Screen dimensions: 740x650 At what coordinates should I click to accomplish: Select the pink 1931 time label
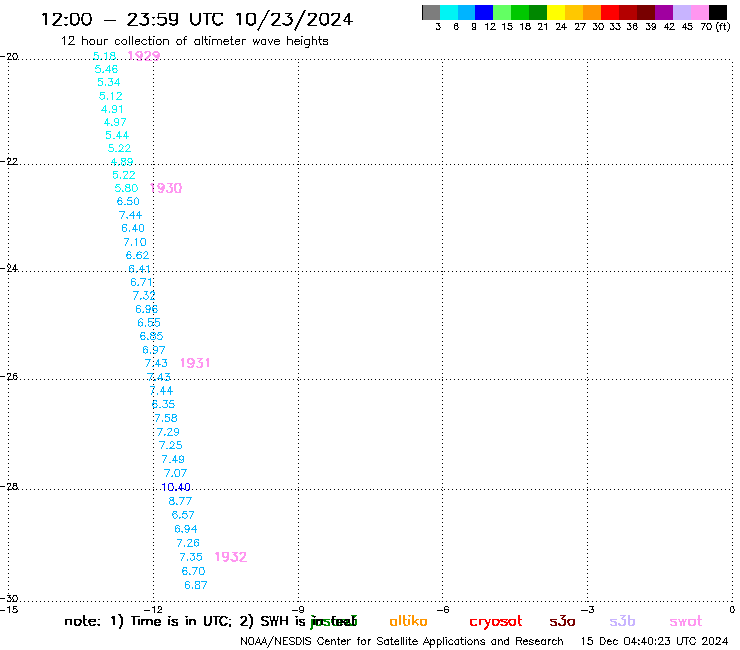click(x=195, y=363)
